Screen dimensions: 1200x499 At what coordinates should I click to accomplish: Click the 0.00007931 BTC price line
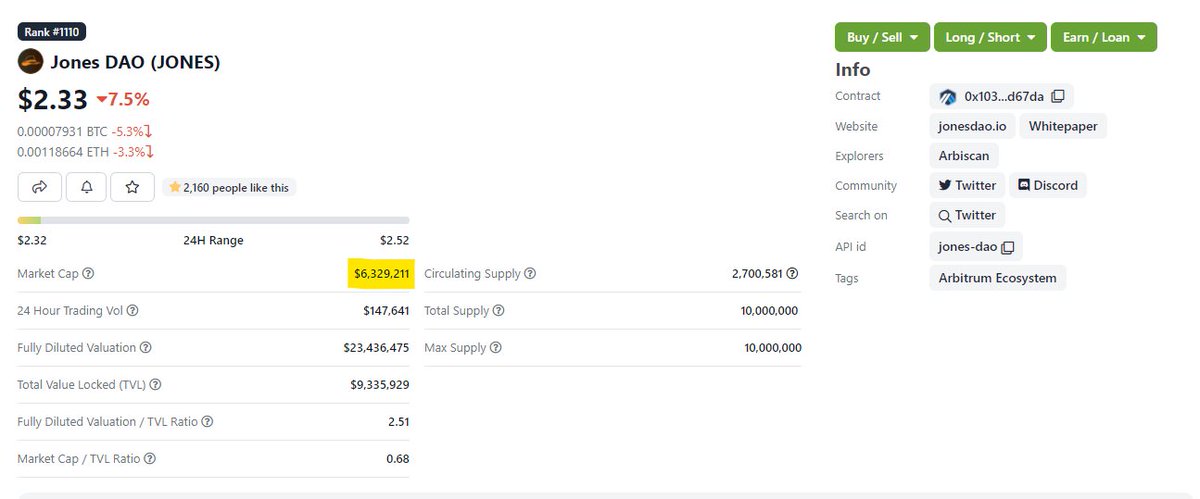(84, 131)
